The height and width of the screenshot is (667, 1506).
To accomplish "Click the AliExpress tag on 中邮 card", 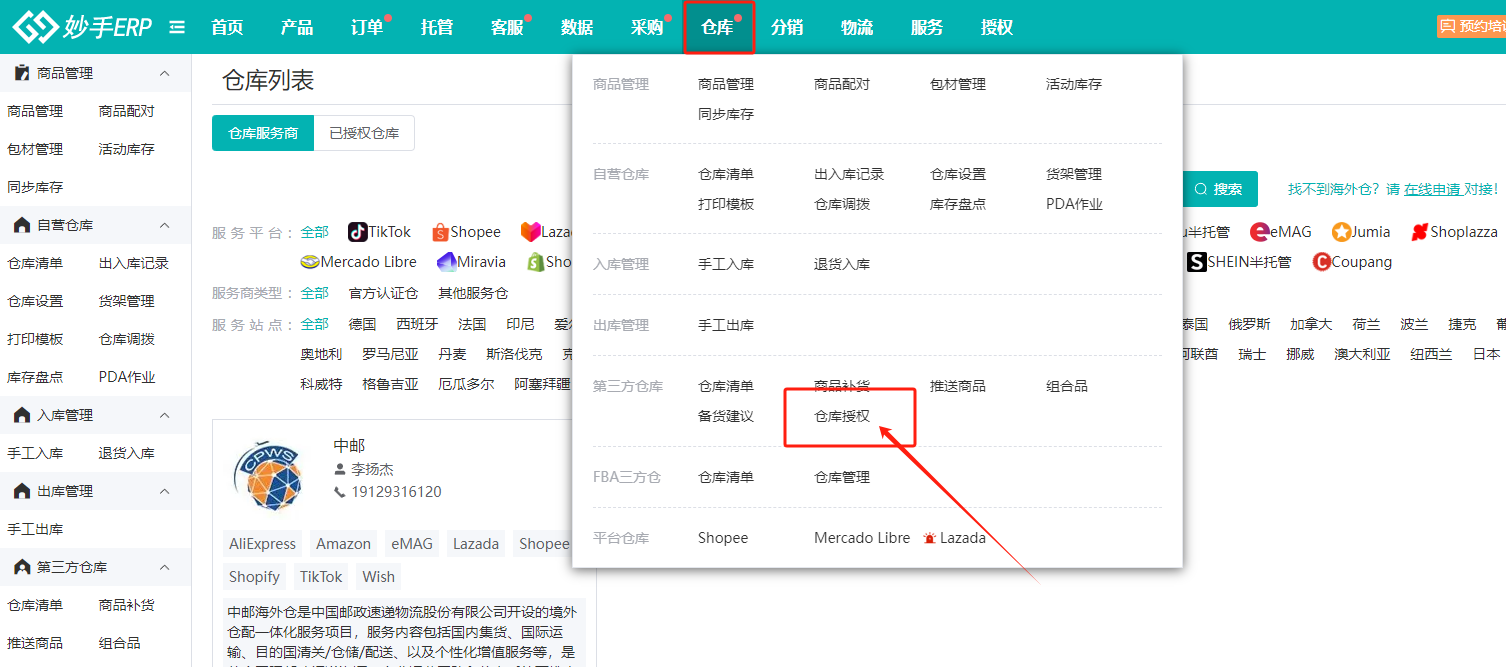I will pyautogui.click(x=263, y=544).
